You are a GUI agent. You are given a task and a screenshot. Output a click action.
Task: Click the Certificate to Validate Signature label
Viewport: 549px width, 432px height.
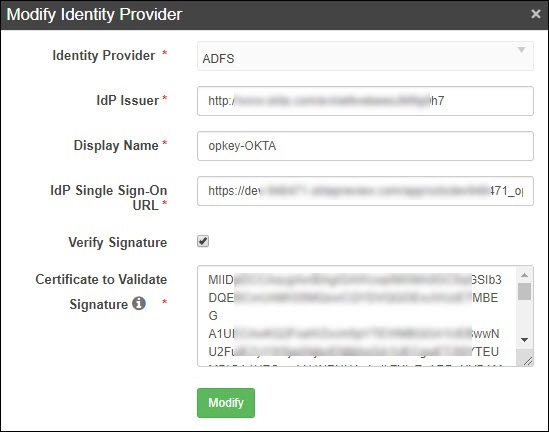pyautogui.click(x=101, y=292)
